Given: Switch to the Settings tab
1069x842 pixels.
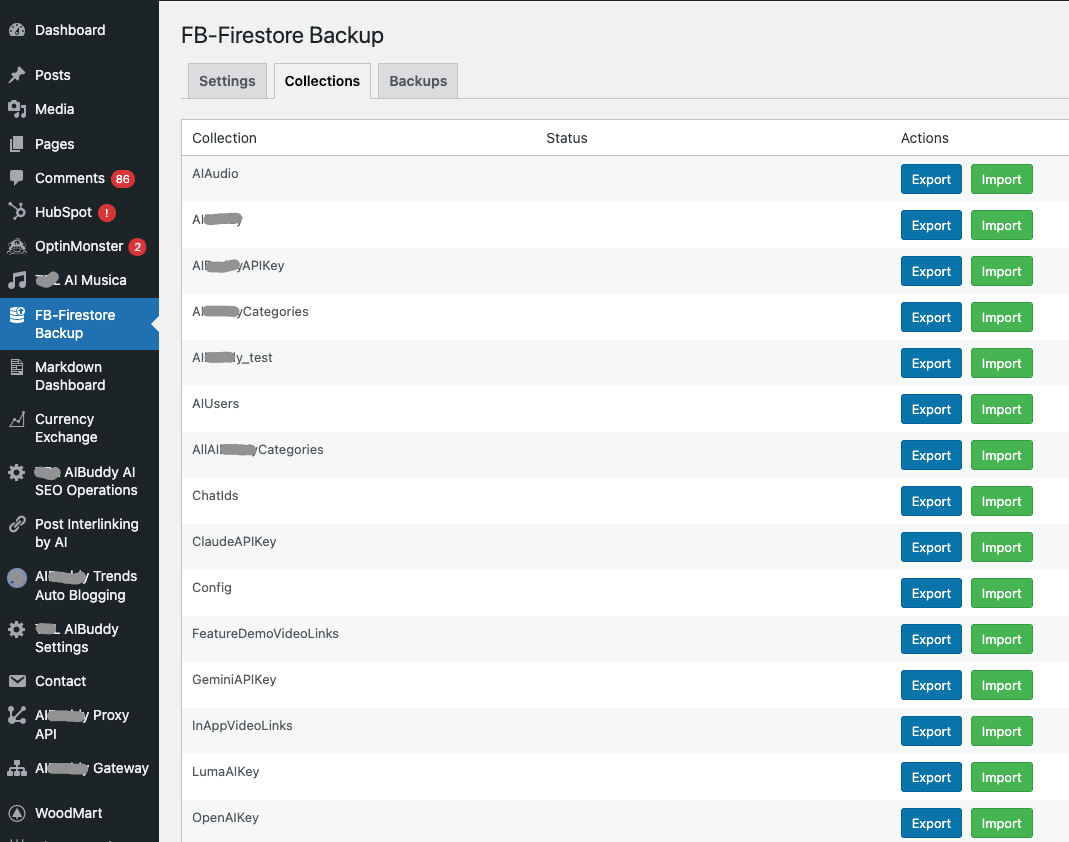Looking at the screenshot, I should coord(227,81).
